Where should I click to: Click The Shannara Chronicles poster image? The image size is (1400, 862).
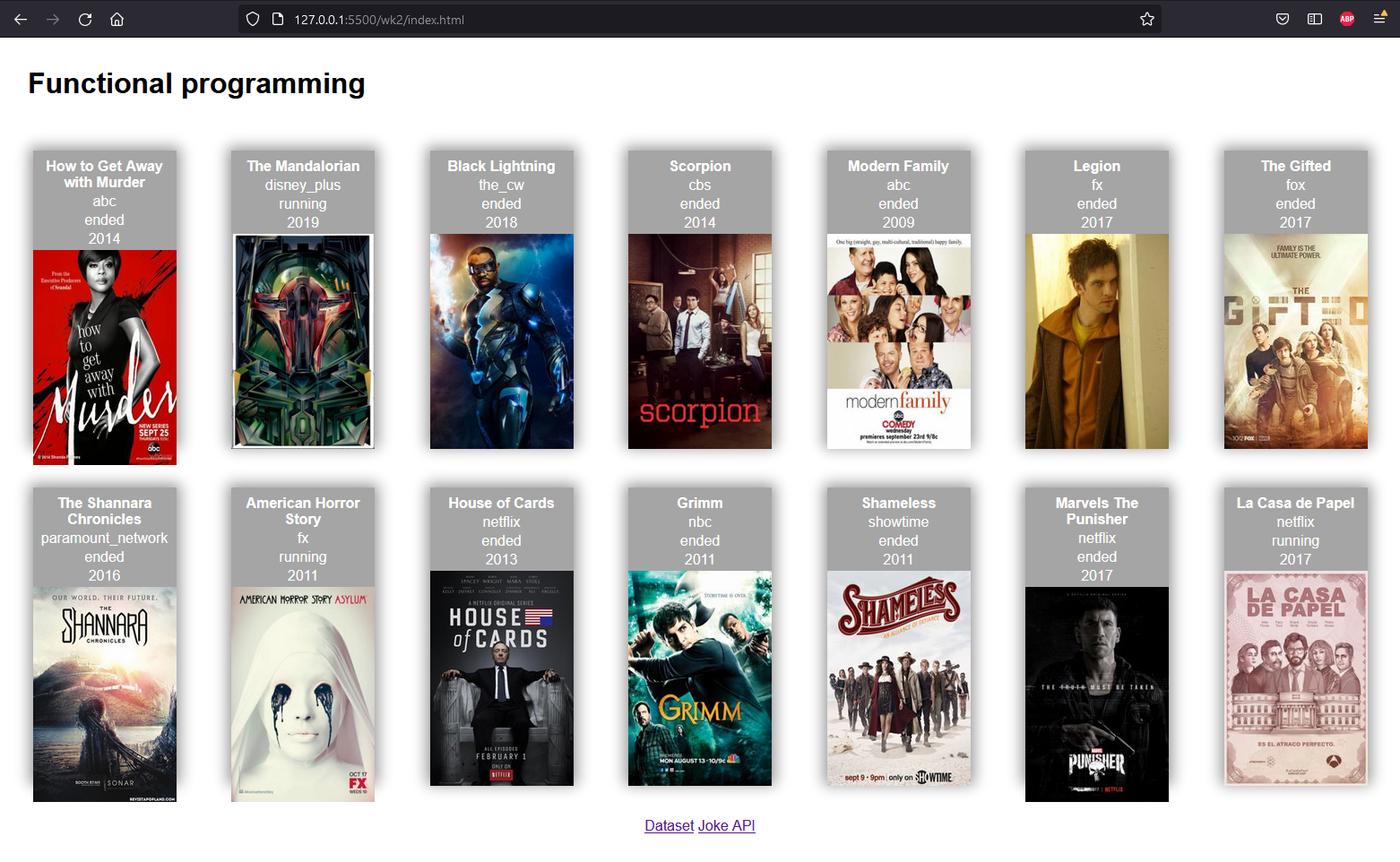pos(105,694)
